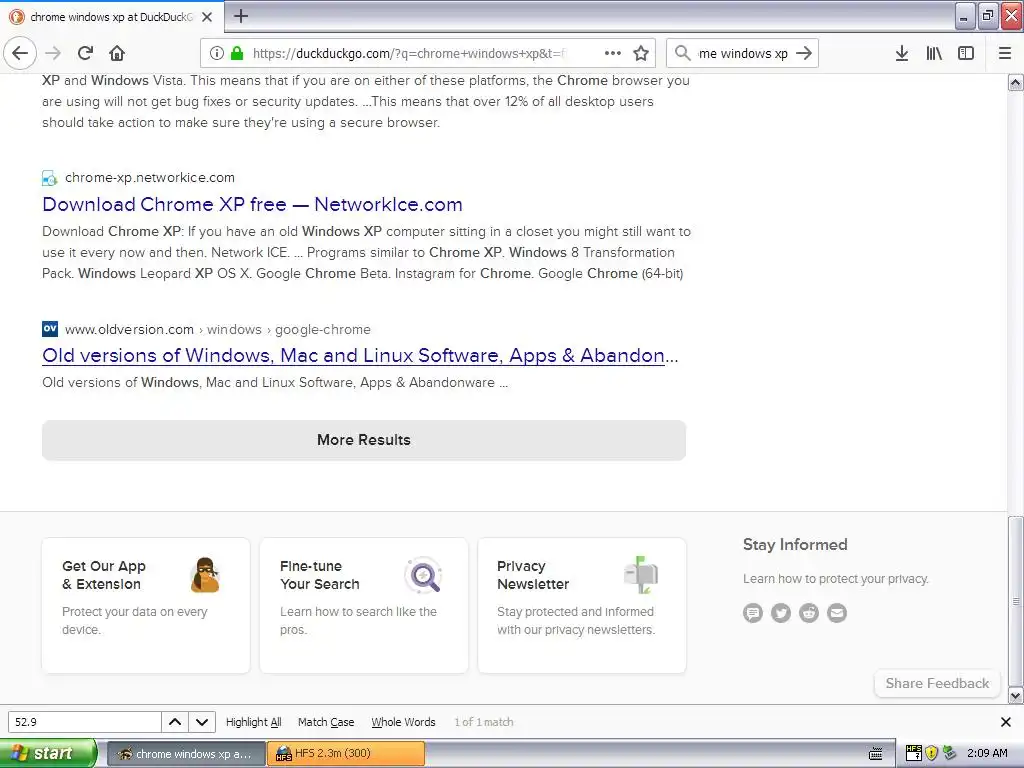Jump to previous find match arrow
This screenshot has width=1024, height=768.
[175, 722]
